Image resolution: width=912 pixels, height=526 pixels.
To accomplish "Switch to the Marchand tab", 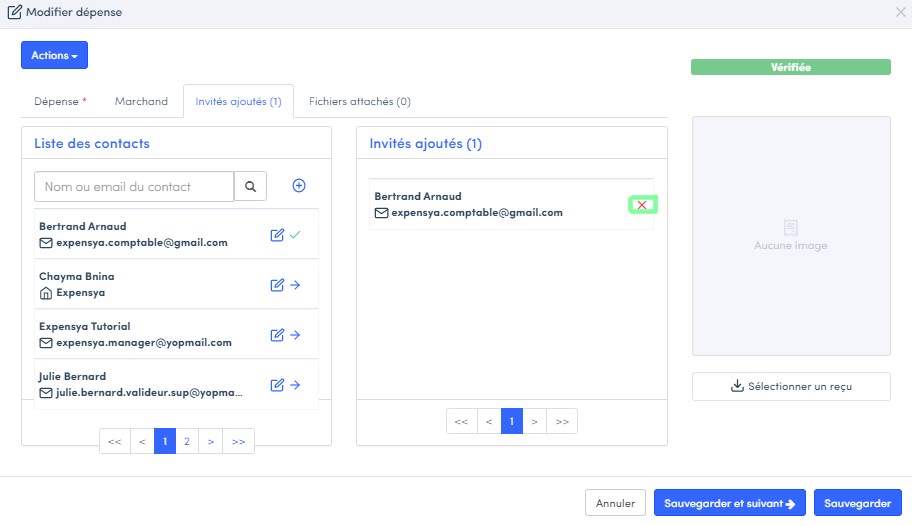I will (x=141, y=101).
